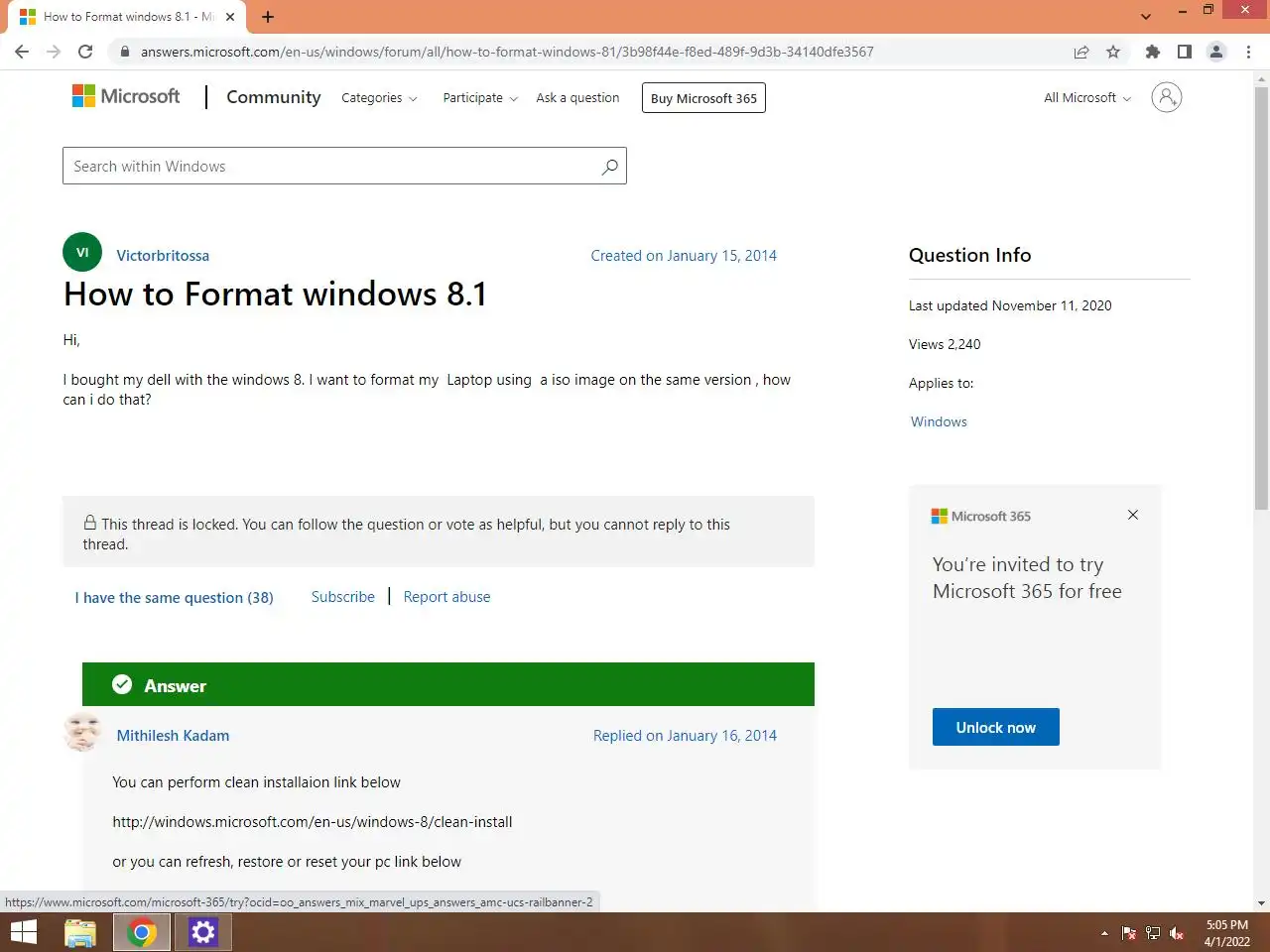Image resolution: width=1270 pixels, height=952 pixels.
Task: Click Ask a question
Action: coord(577,98)
